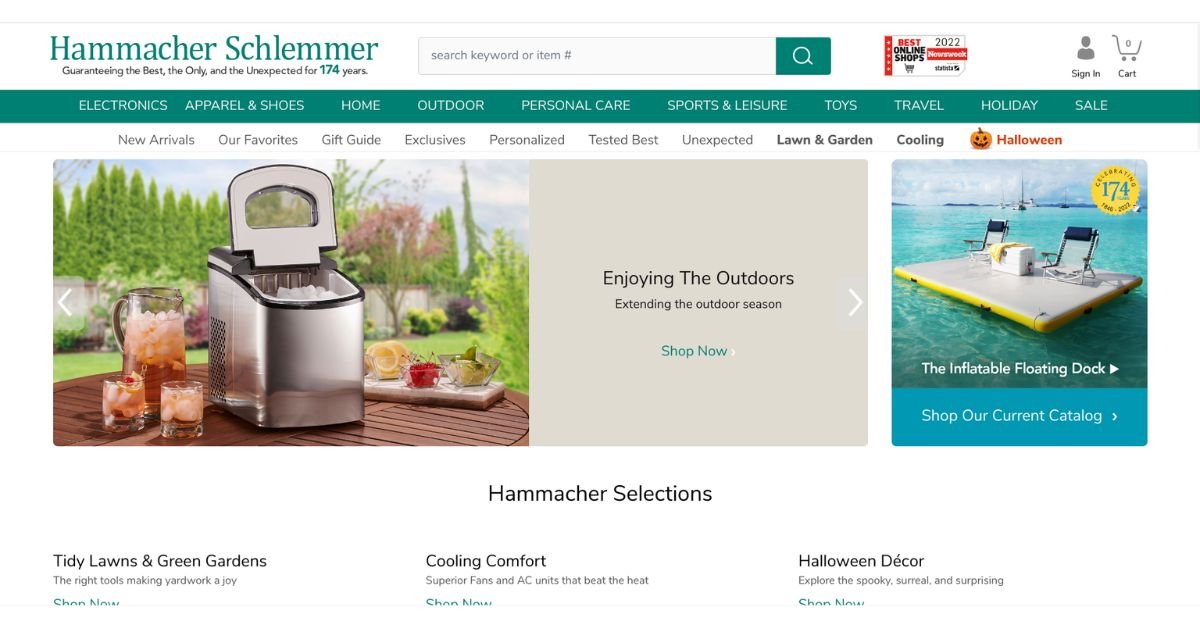The image size is (1200, 628).
Task: Go to the Hammacher Schlemmer logo home
Action: tap(214, 56)
